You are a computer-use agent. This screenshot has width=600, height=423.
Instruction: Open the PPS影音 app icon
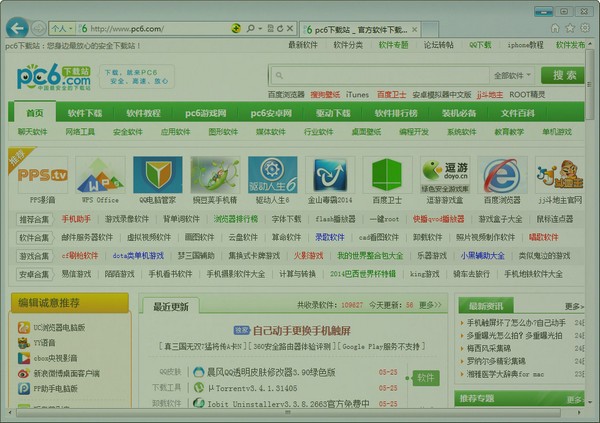[x=43, y=175]
